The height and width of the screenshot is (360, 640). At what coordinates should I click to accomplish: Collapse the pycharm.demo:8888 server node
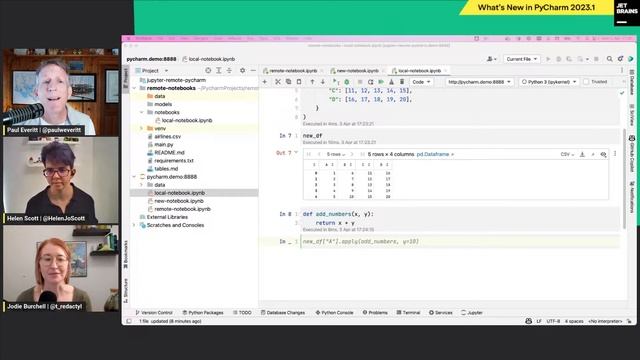[x=134, y=177]
